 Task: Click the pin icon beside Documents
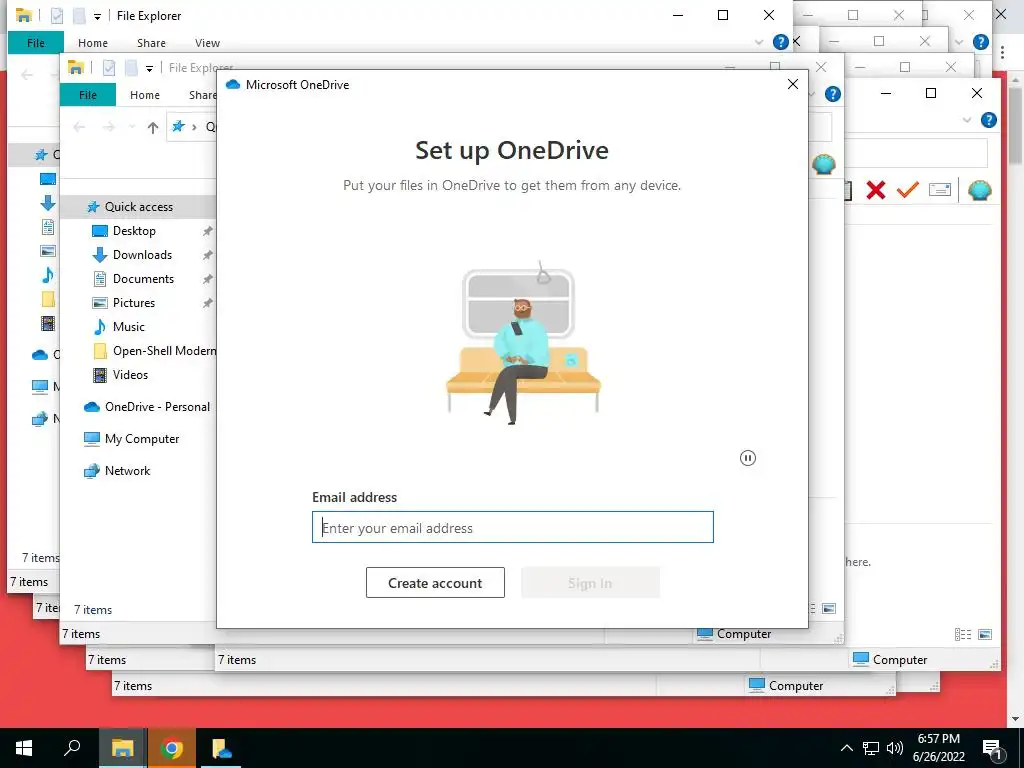pos(207,279)
